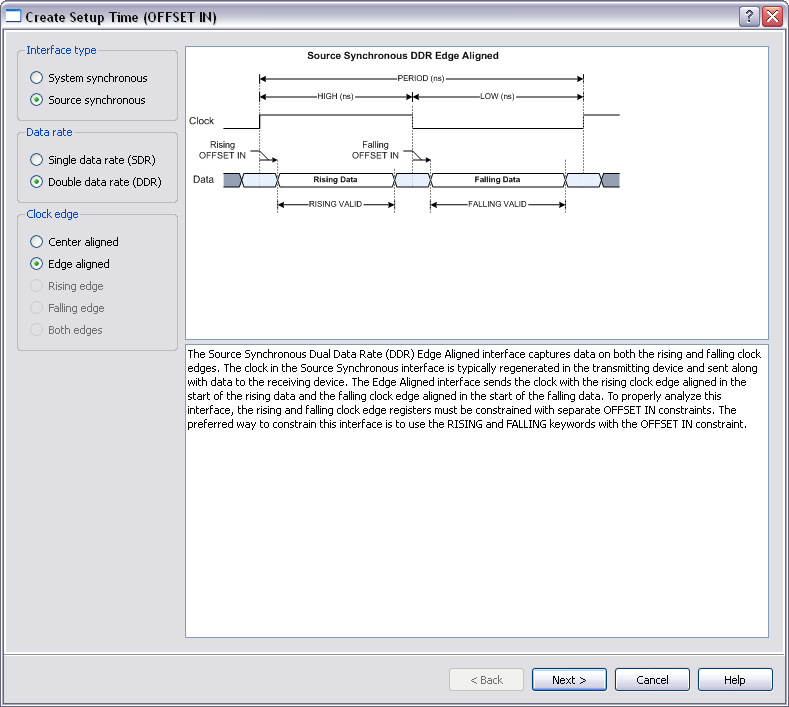This screenshot has width=789, height=707.
Task: Click the question mark title bar icon
Action: click(x=749, y=17)
